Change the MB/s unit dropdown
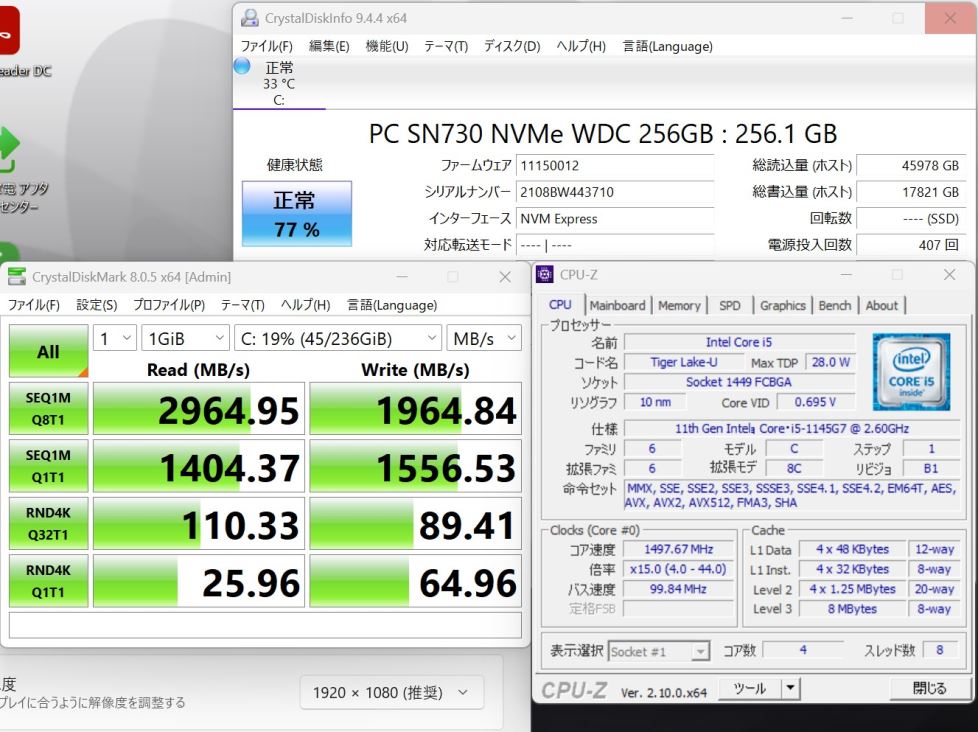The height and width of the screenshot is (732, 978). (x=483, y=339)
